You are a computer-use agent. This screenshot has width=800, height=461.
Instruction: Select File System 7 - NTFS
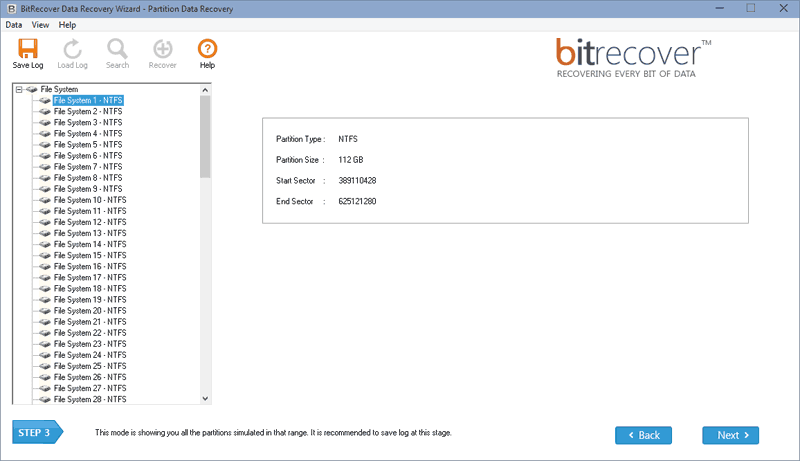(88, 167)
